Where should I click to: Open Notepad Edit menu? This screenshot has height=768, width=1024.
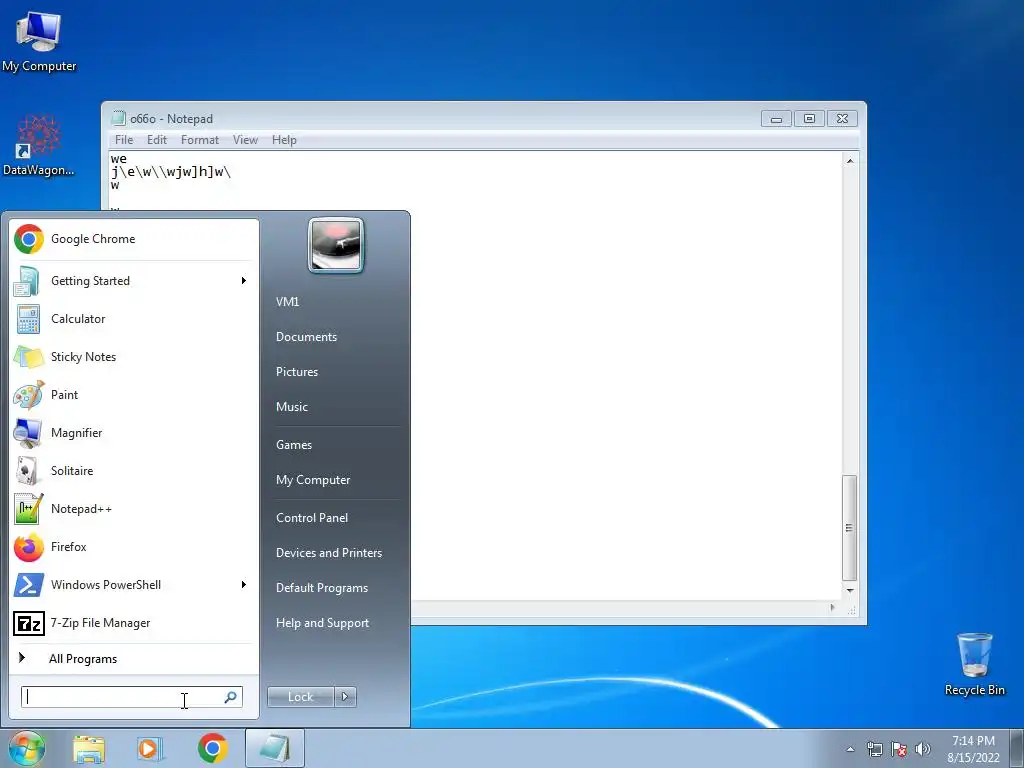pyautogui.click(x=157, y=140)
